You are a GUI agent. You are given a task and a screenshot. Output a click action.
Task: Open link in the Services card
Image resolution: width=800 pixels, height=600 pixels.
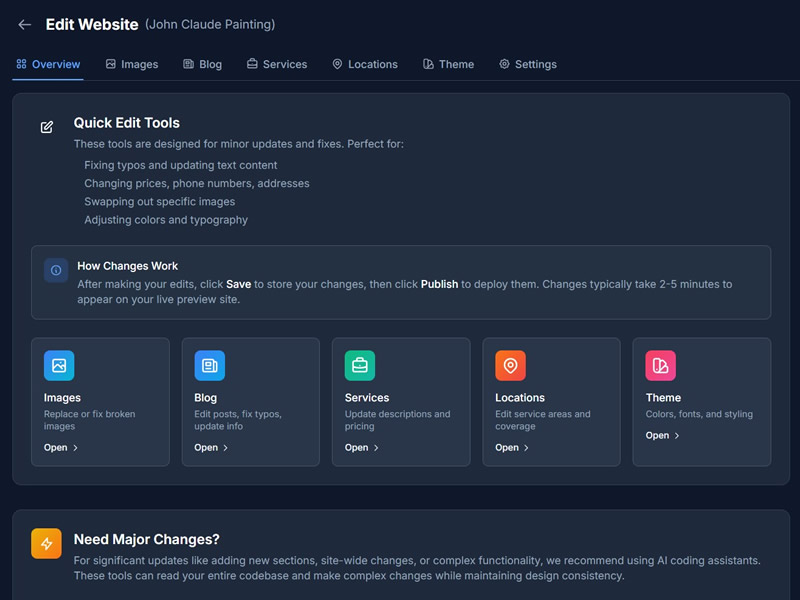[x=362, y=448]
